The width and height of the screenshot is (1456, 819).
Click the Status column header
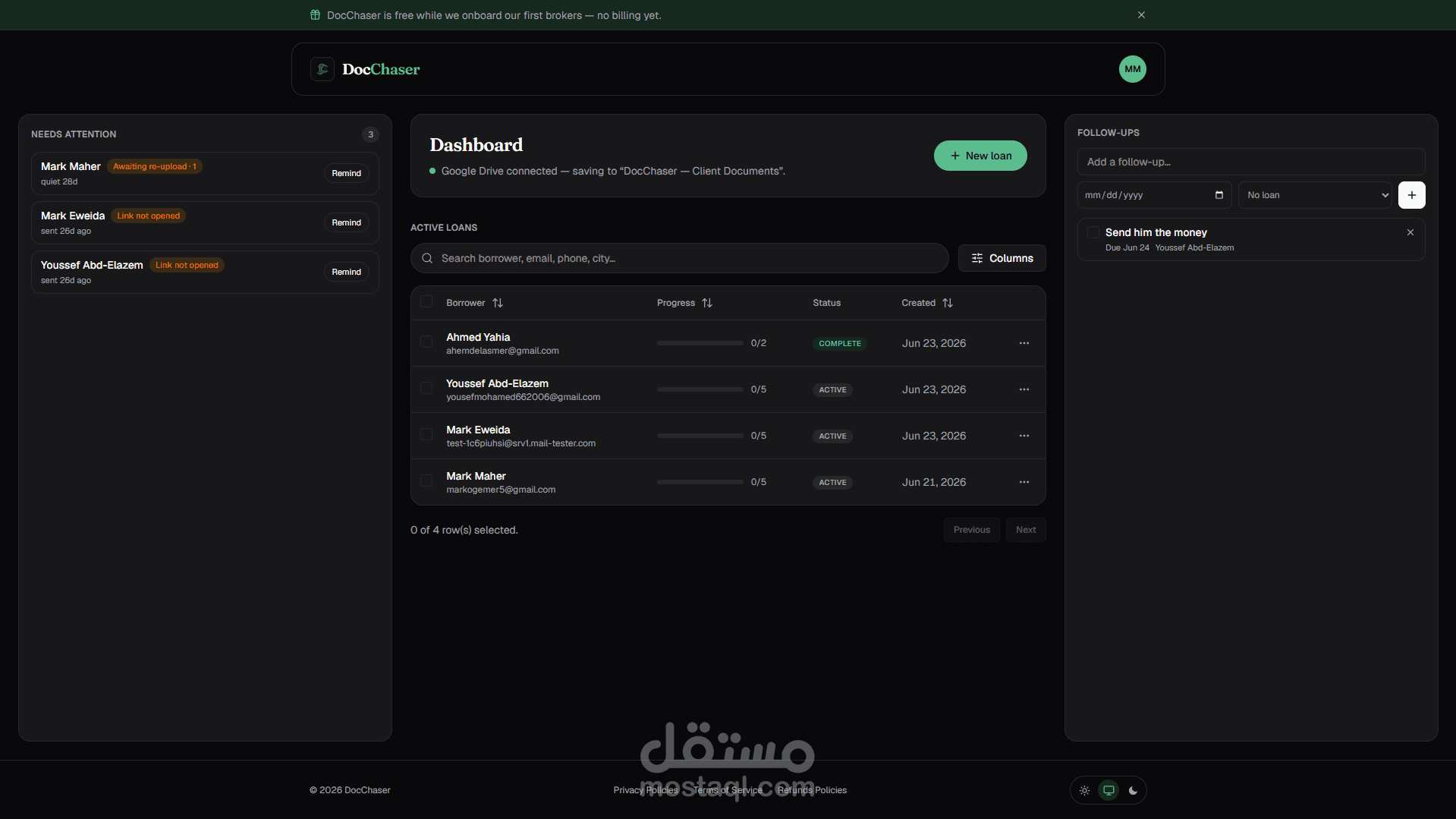(826, 303)
